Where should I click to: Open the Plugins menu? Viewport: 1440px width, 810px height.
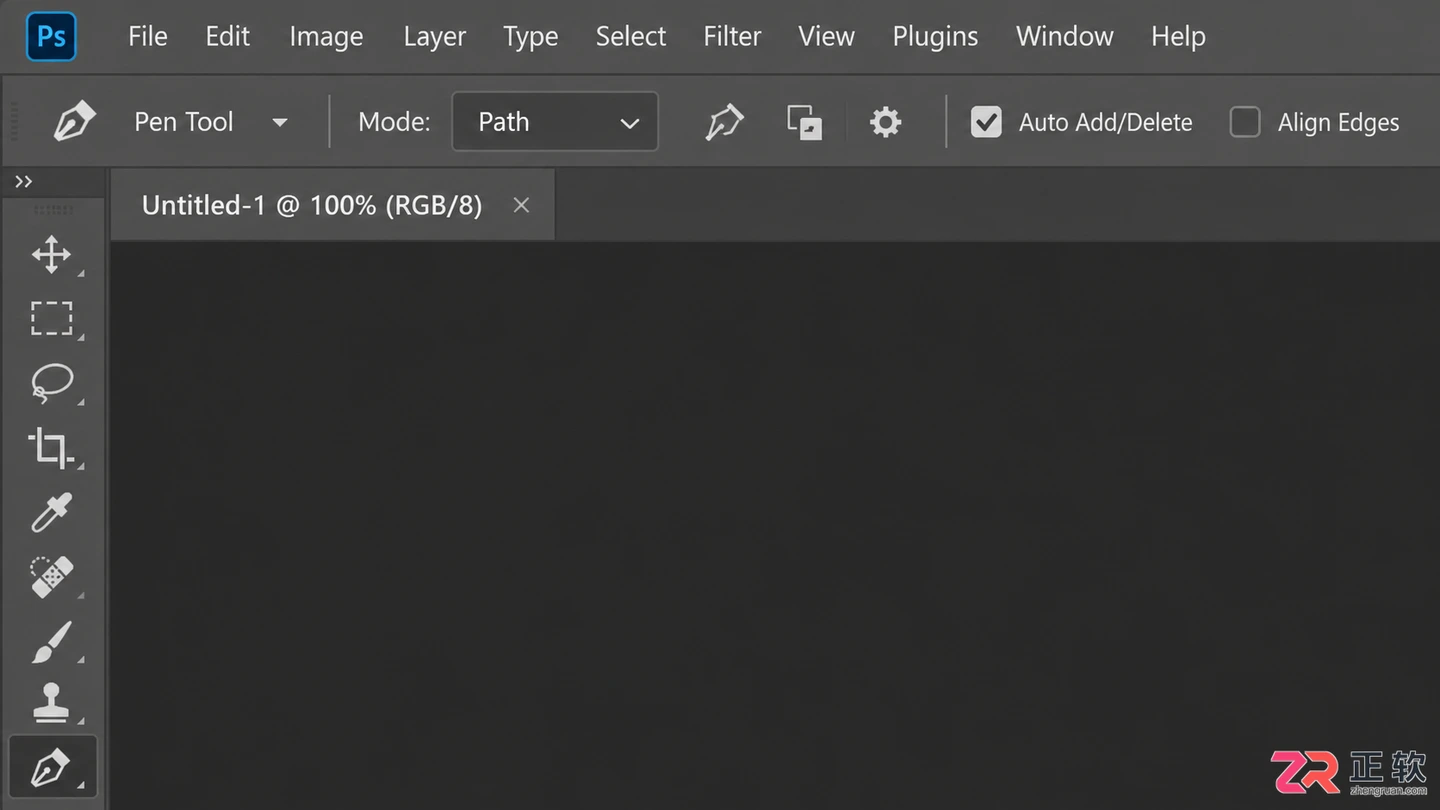click(x=935, y=37)
